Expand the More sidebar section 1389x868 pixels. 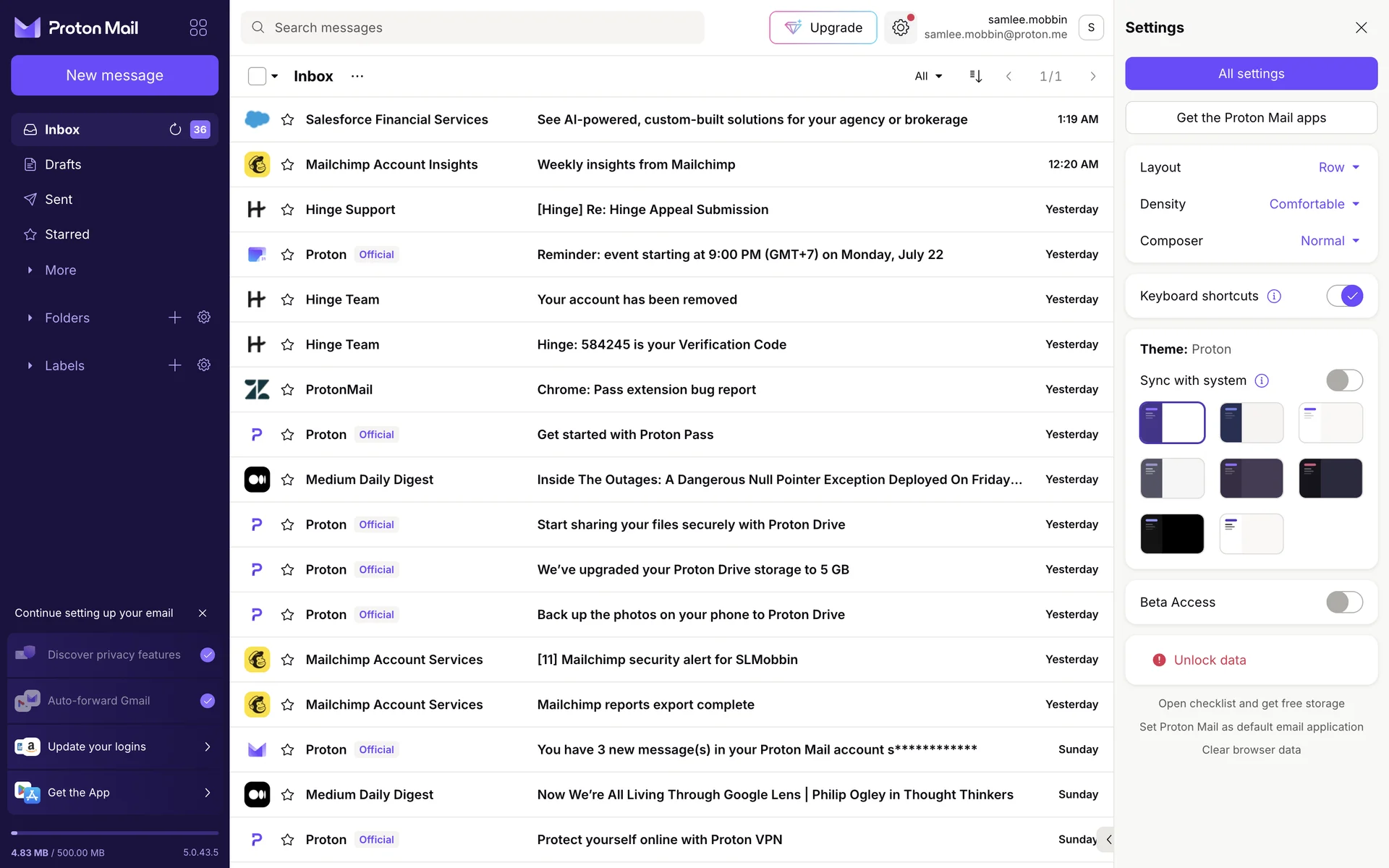(x=60, y=270)
